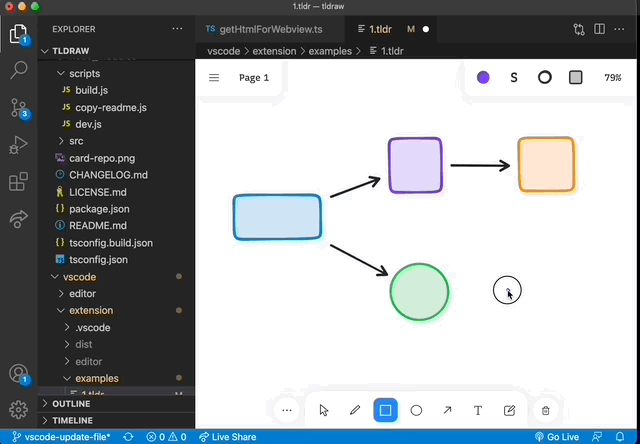This screenshot has height=444, width=640.
Task: Select the tldraw Rectangle tool
Action: click(x=385, y=410)
